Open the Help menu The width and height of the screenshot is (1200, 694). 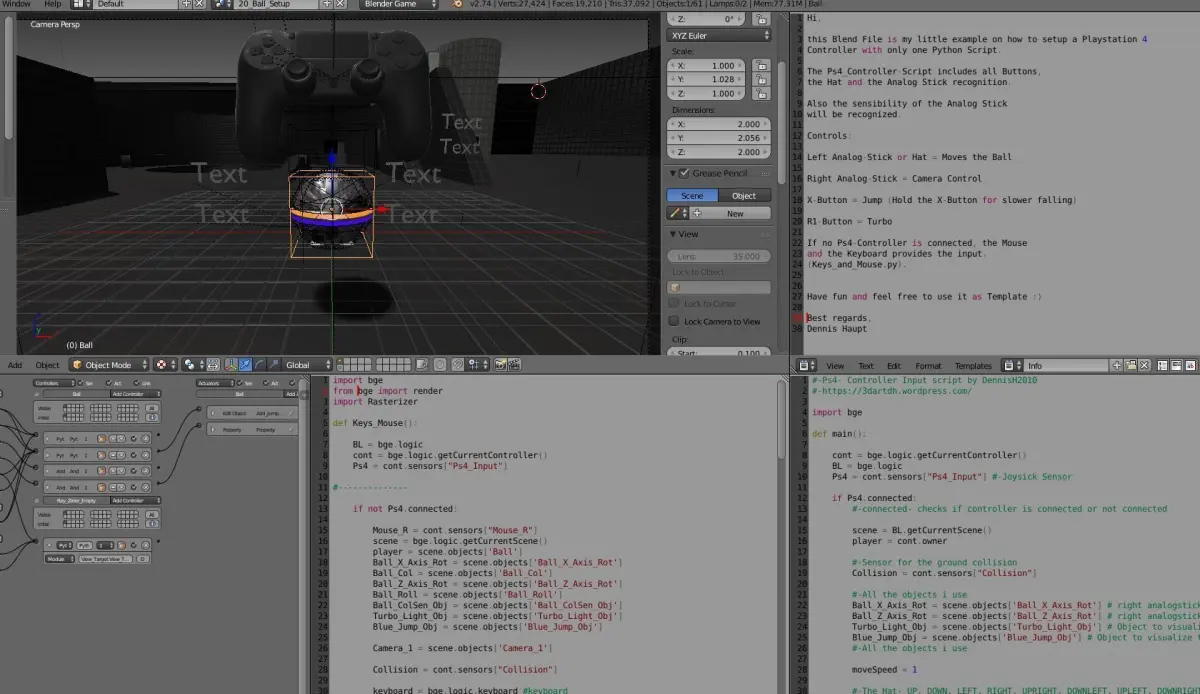click(52, 4)
